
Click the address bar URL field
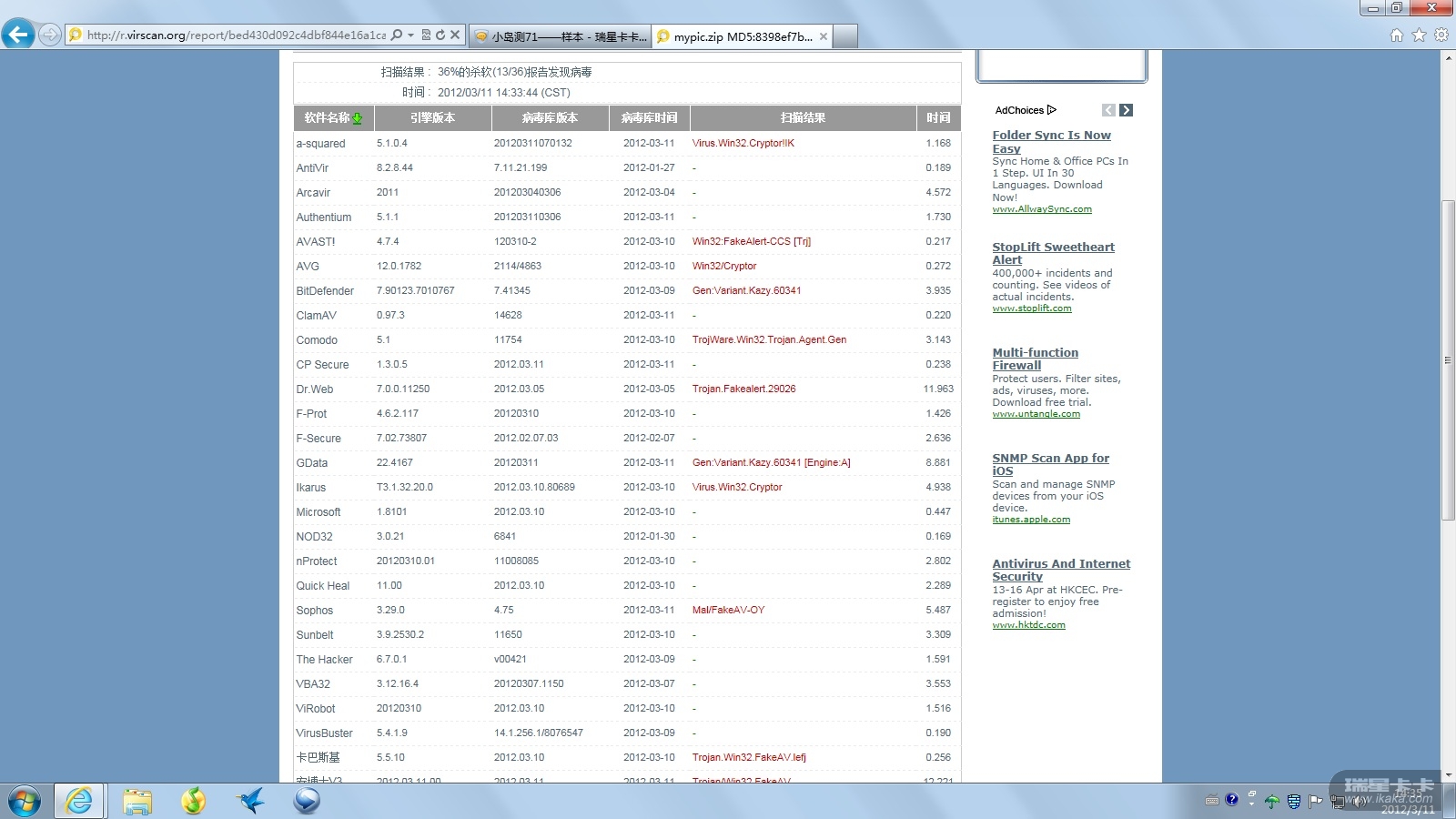(237, 35)
